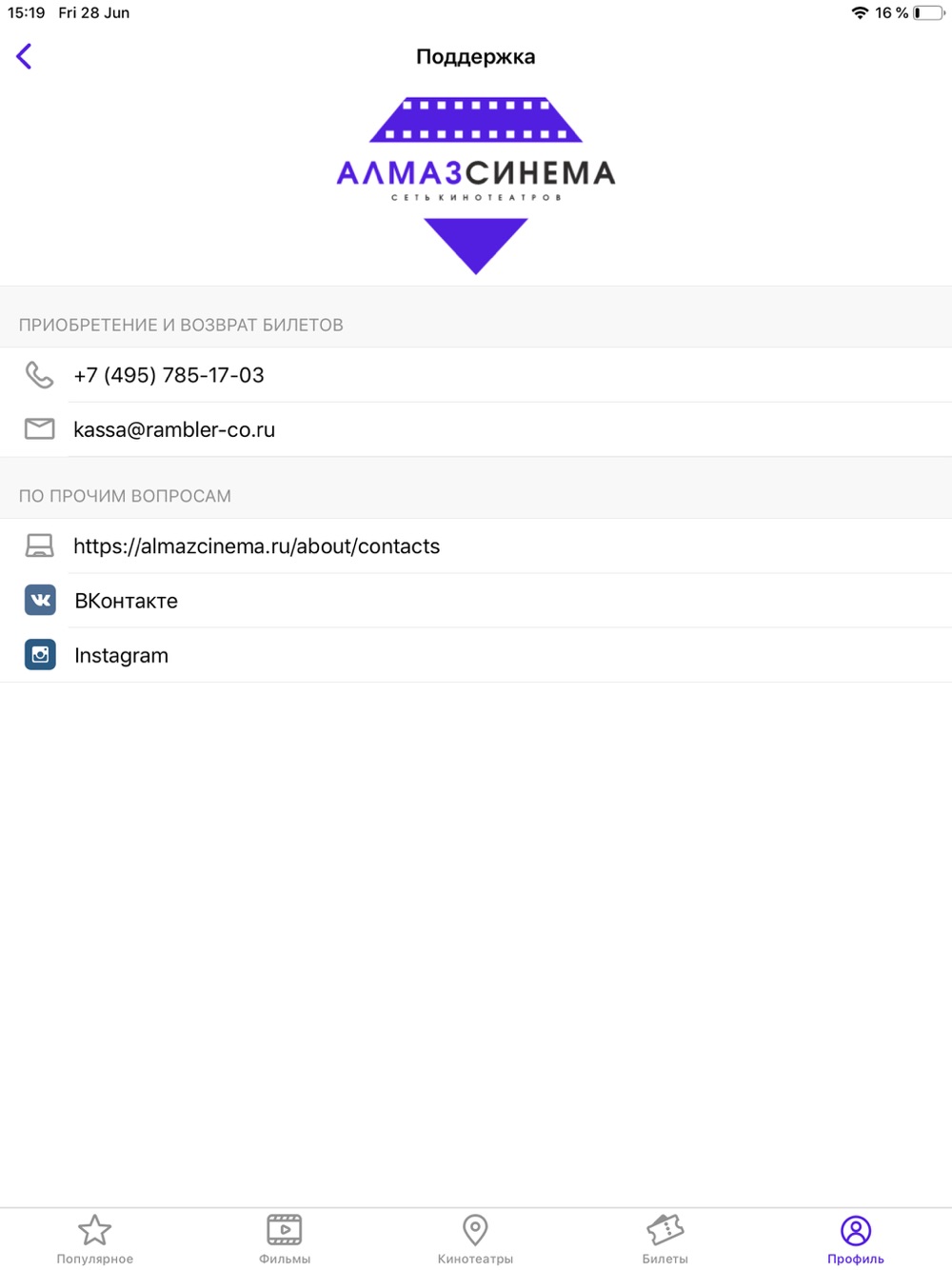The image size is (952, 1270).
Task: Open almazcinema.ru/about/contacts link
Action: (x=257, y=546)
